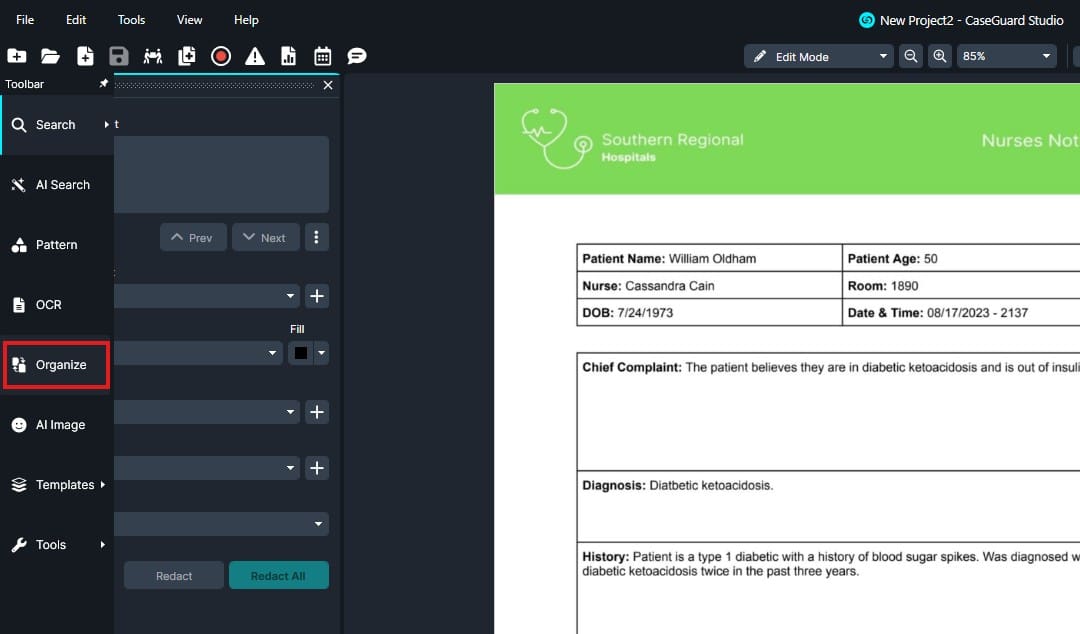
Task: Select the AI Image tool
Action: coord(56,425)
